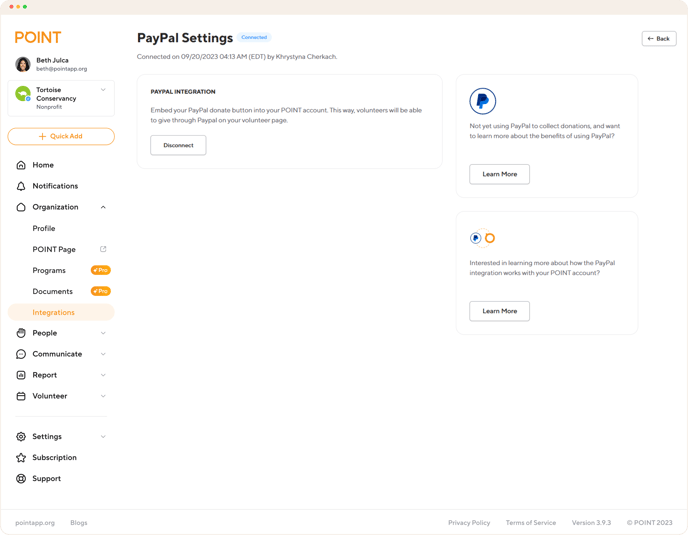Expand the Communicate menu chevron
Screen dimensions: 688x535
pyautogui.click(x=103, y=354)
